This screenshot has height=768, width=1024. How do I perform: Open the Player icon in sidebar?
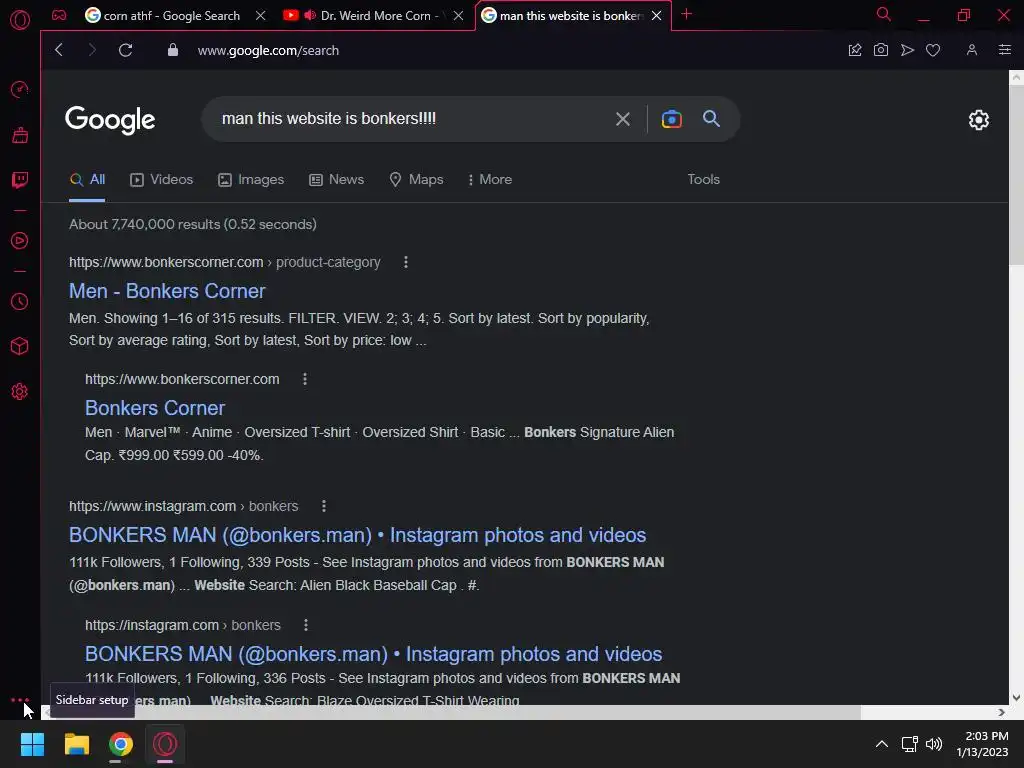(x=20, y=240)
